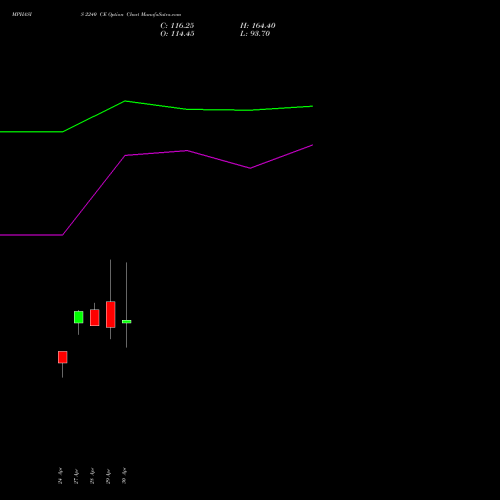The width and height of the screenshot is (500, 500).
Task: Click the high price value H: 164.40
Action: (258, 26)
